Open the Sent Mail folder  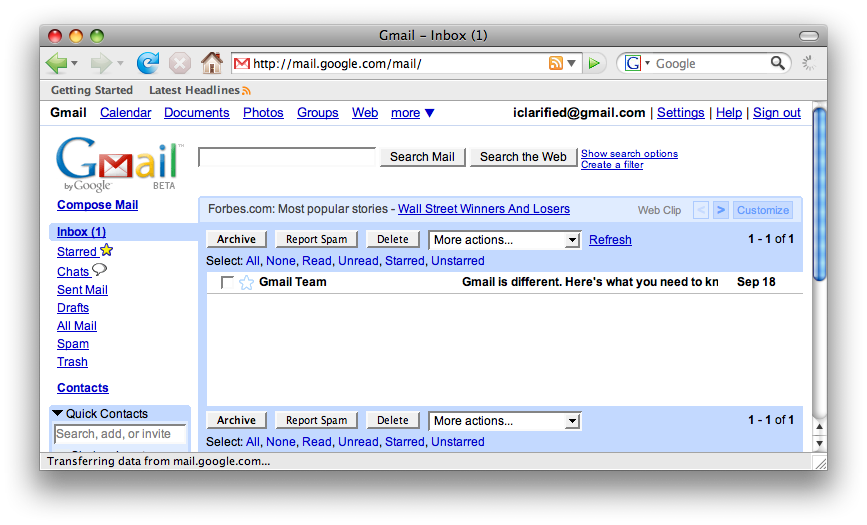(82, 290)
